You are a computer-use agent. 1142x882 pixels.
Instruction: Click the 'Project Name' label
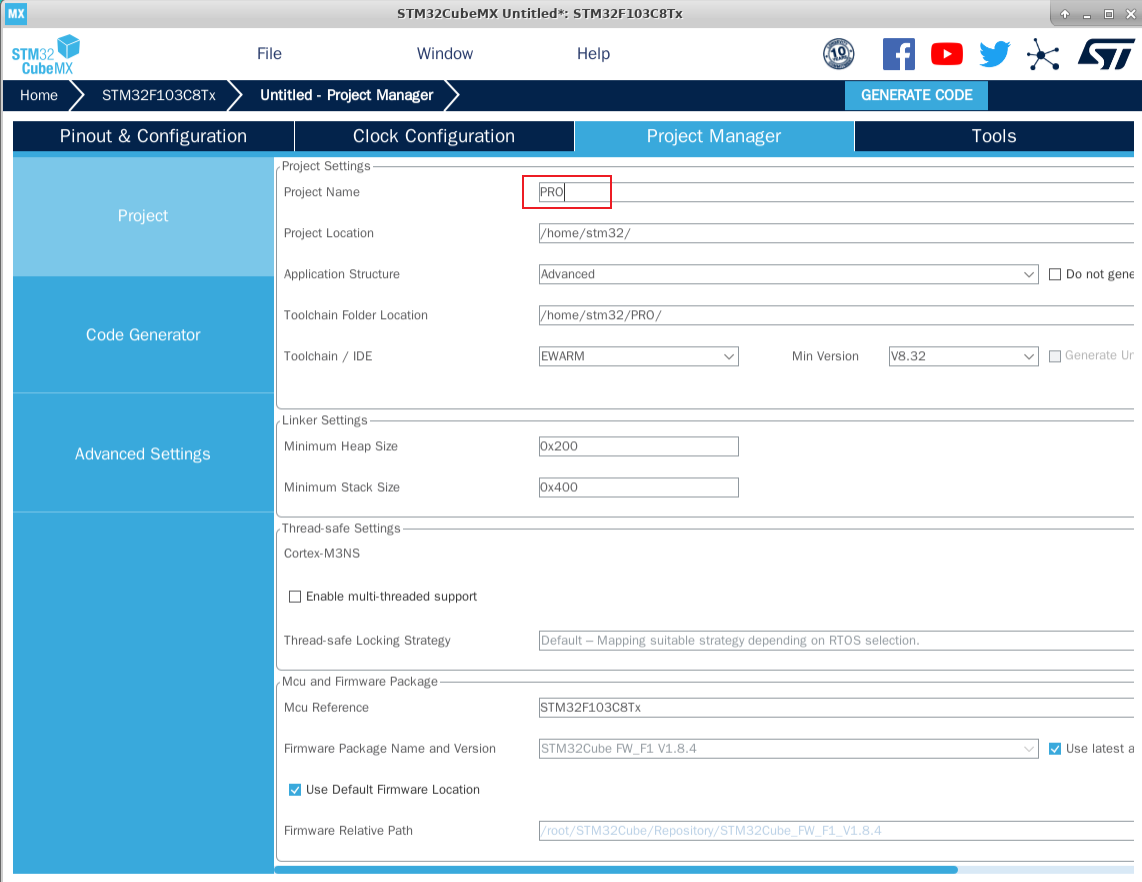[322, 192]
